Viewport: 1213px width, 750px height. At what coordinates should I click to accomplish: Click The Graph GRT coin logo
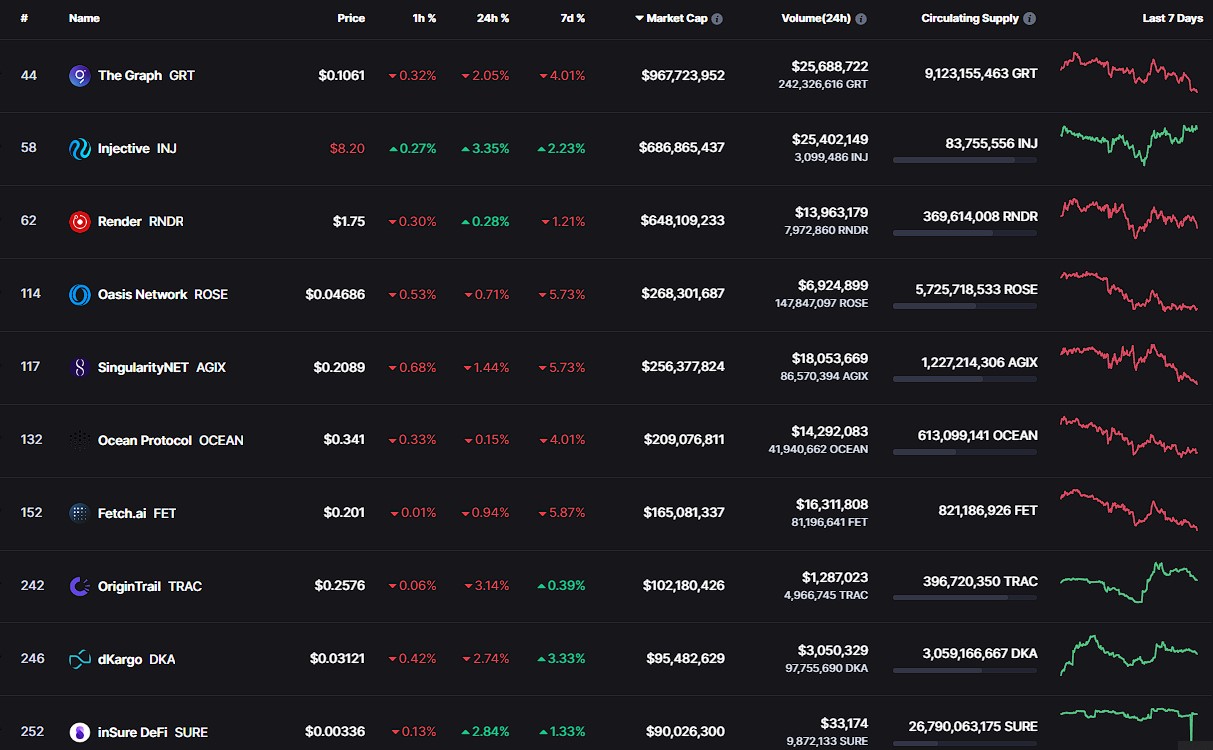click(80, 75)
